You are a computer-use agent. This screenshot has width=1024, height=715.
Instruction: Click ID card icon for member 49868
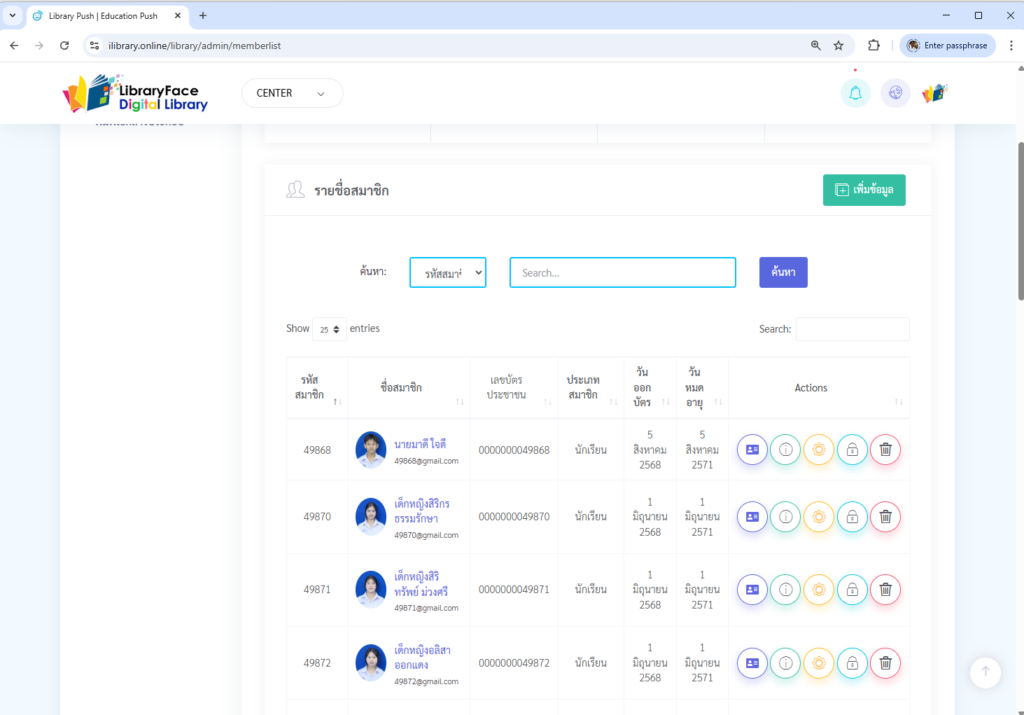tap(752, 450)
